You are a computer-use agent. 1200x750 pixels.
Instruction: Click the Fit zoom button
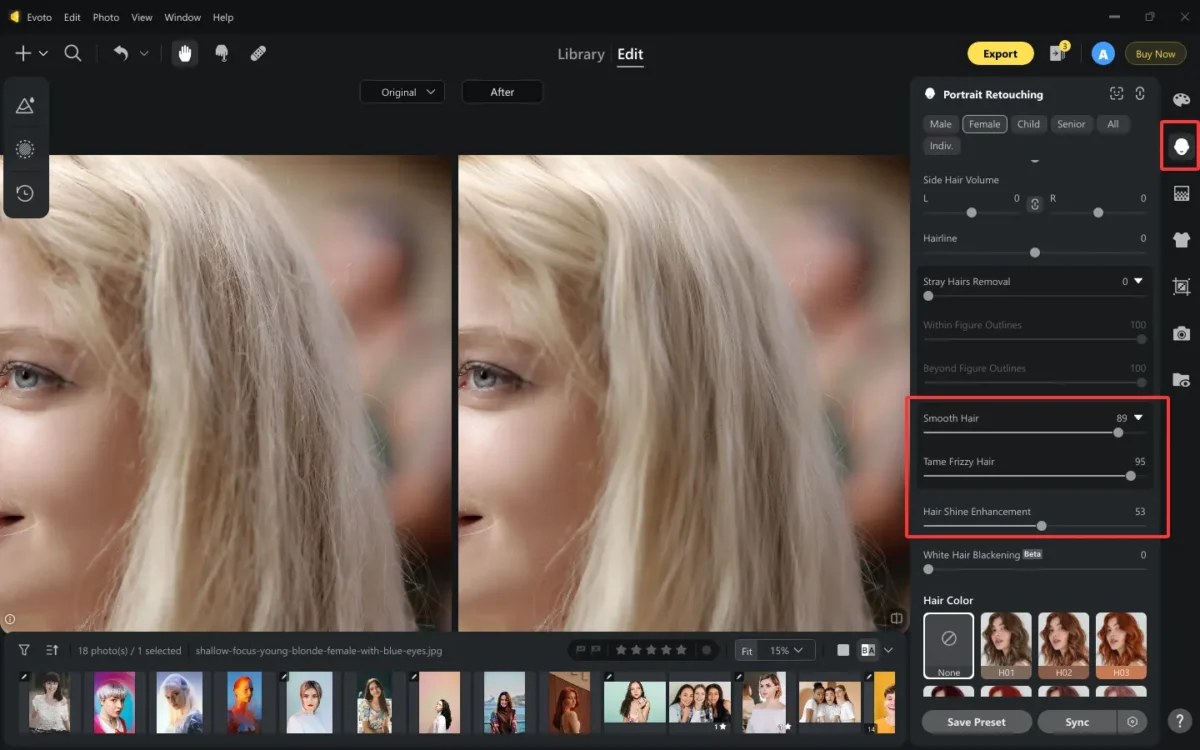tap(747, 650)
